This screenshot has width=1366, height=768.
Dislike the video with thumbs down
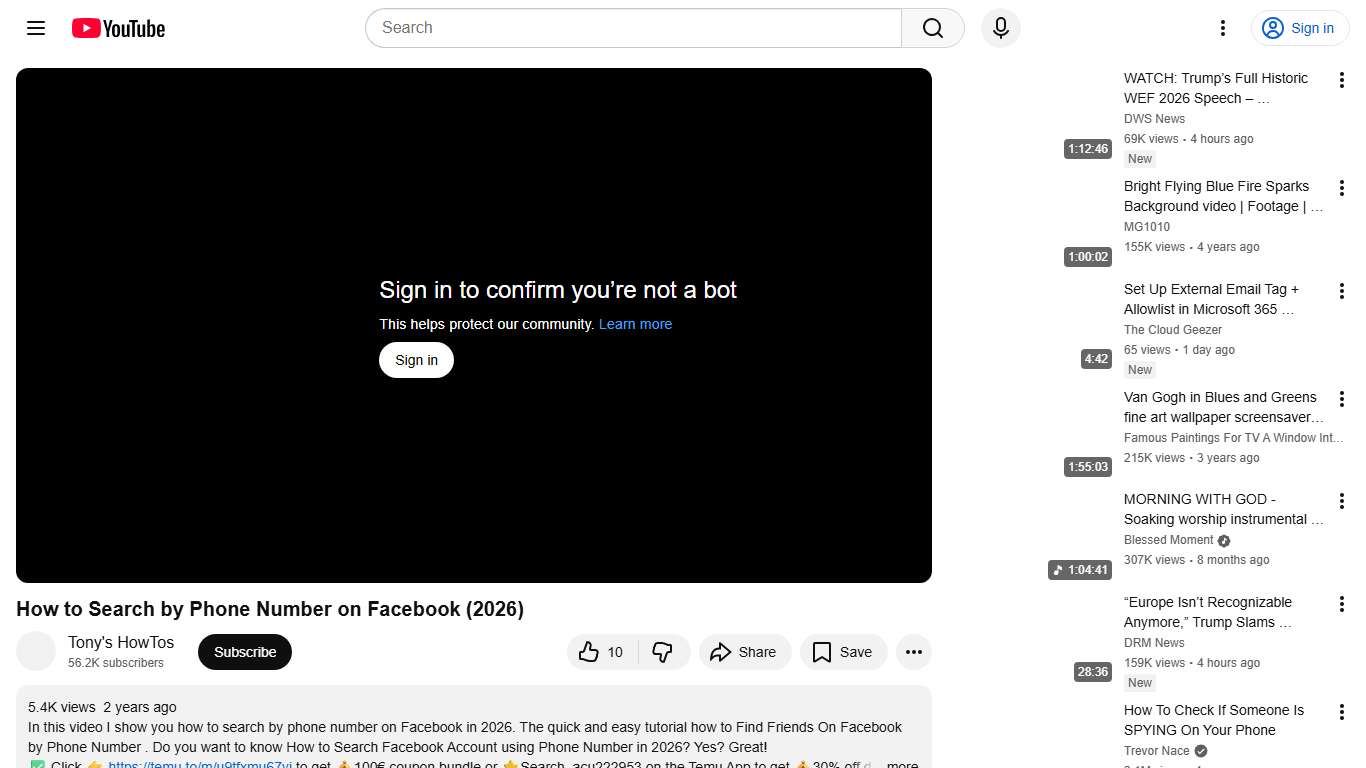tap(663, 651)
